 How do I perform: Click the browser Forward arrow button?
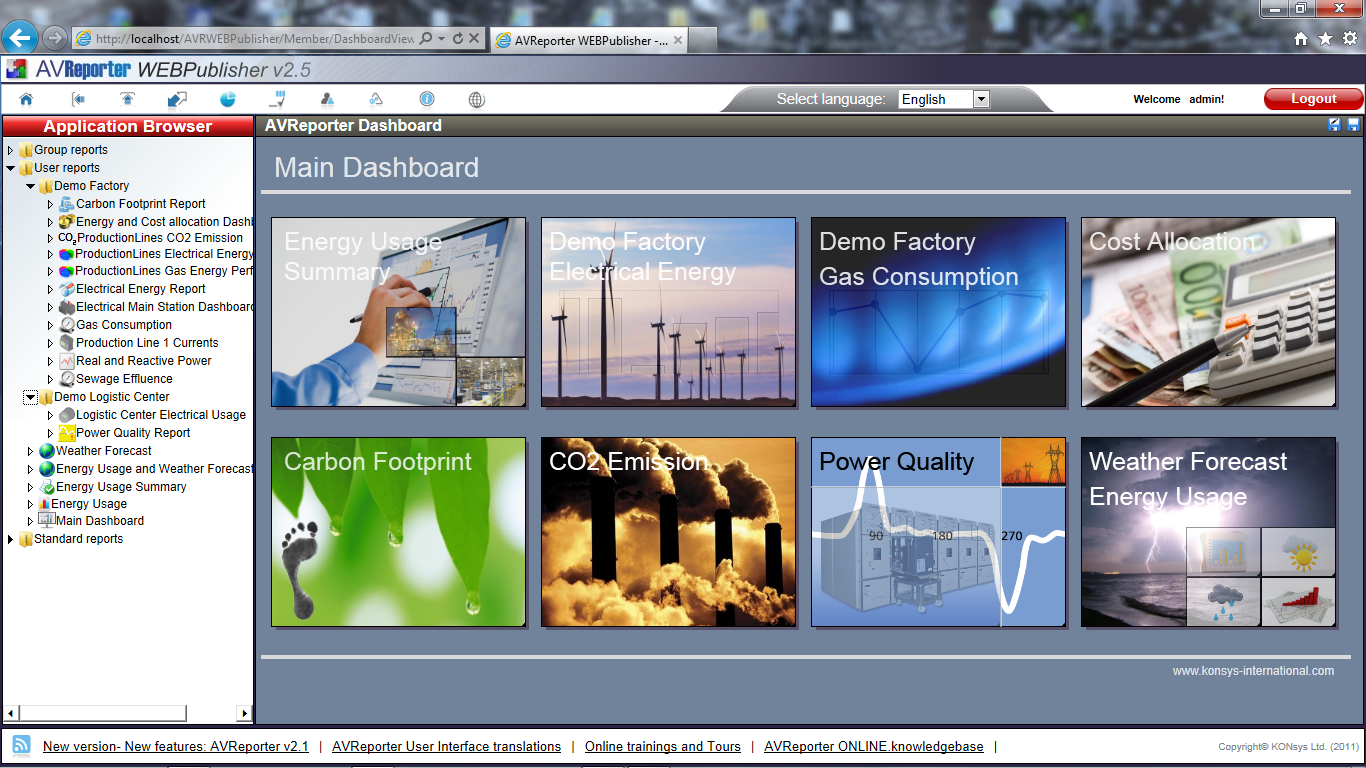55,38
